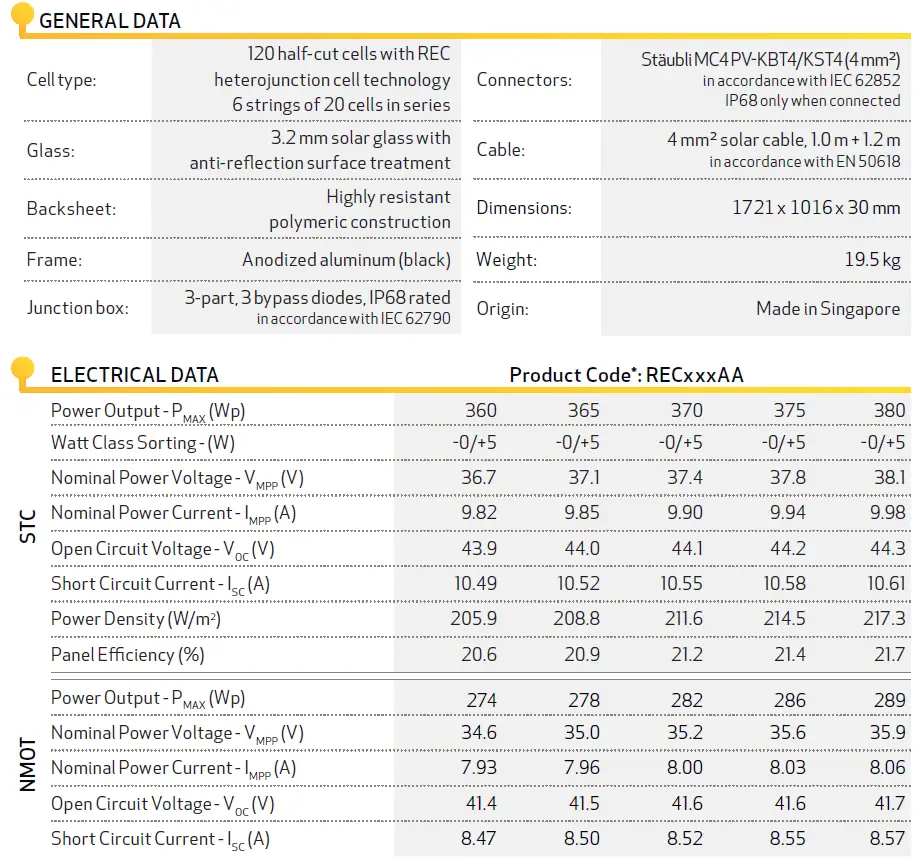Click Panel Efficiency value 21.7
The width and height of the screenshot is (919, 862).
(x=889, y=655)
